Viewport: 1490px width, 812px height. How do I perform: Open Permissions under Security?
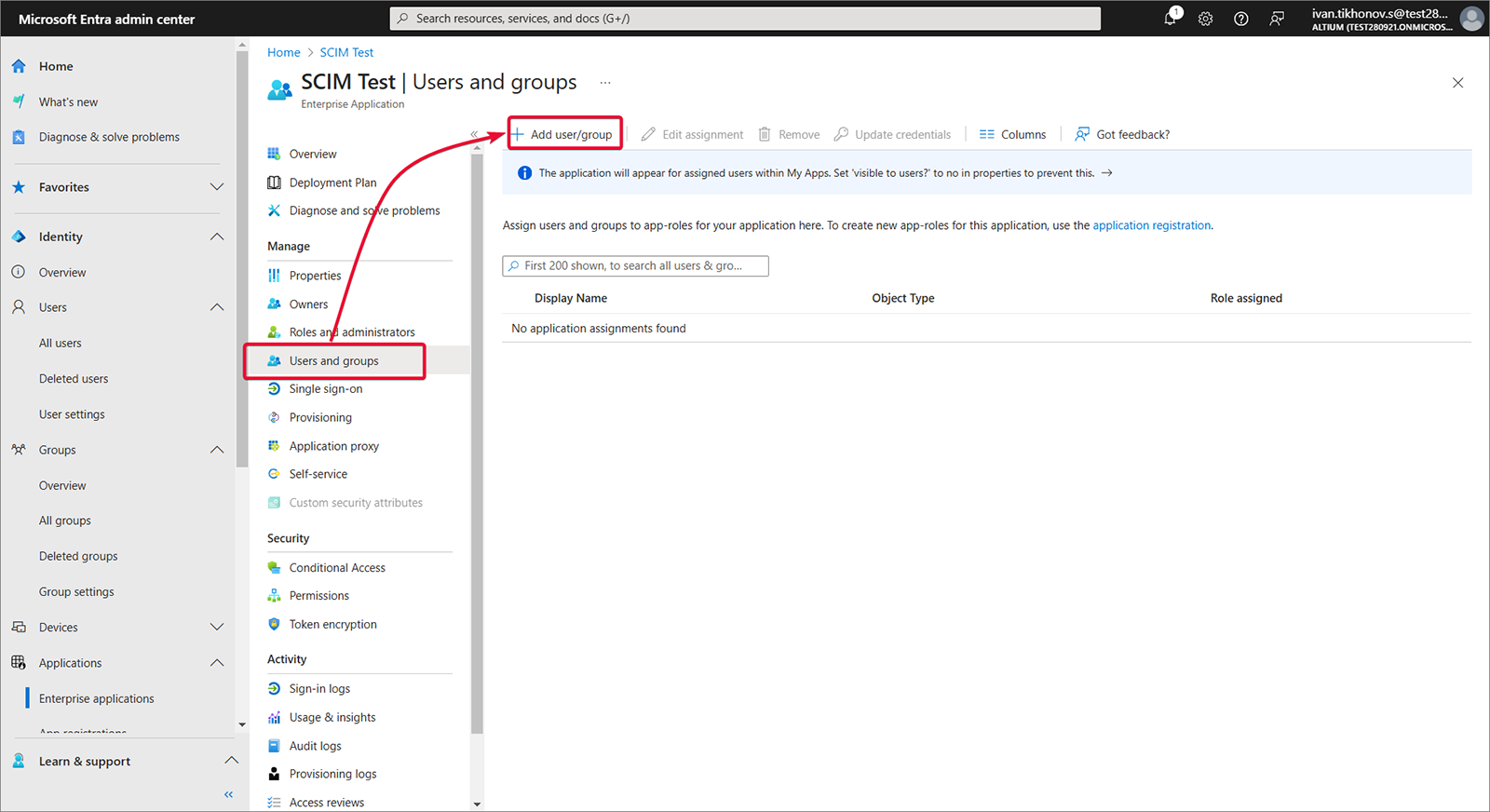coord(319,596)
